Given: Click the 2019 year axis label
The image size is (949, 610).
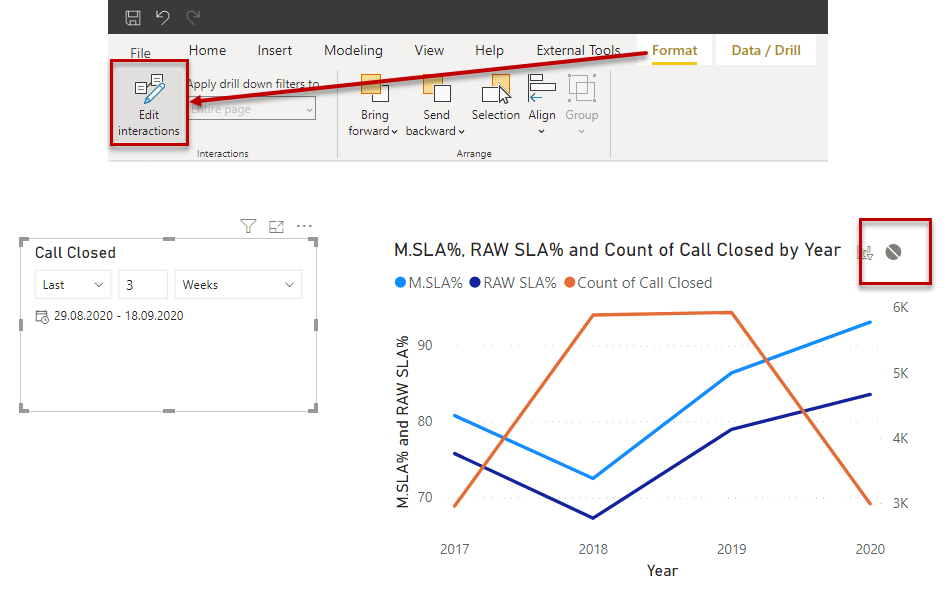Looking at the screenshot, I should pos(732,549).
